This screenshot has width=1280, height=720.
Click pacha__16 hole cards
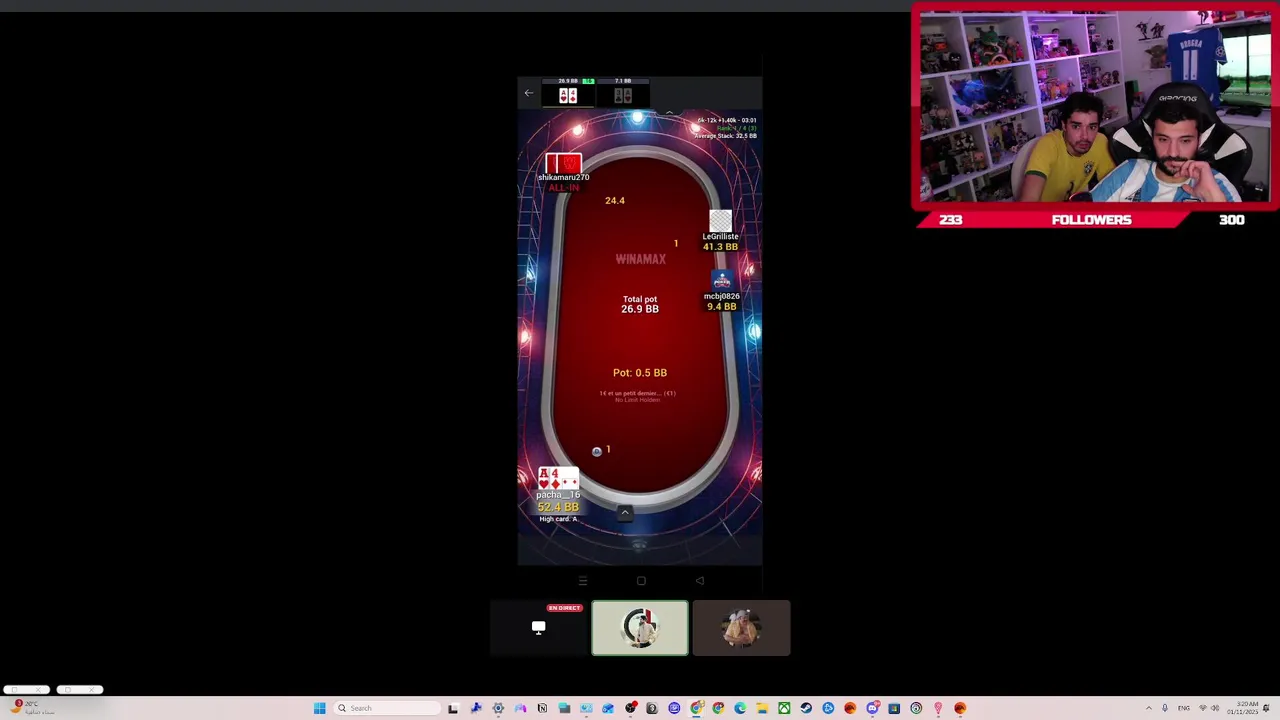558,479
